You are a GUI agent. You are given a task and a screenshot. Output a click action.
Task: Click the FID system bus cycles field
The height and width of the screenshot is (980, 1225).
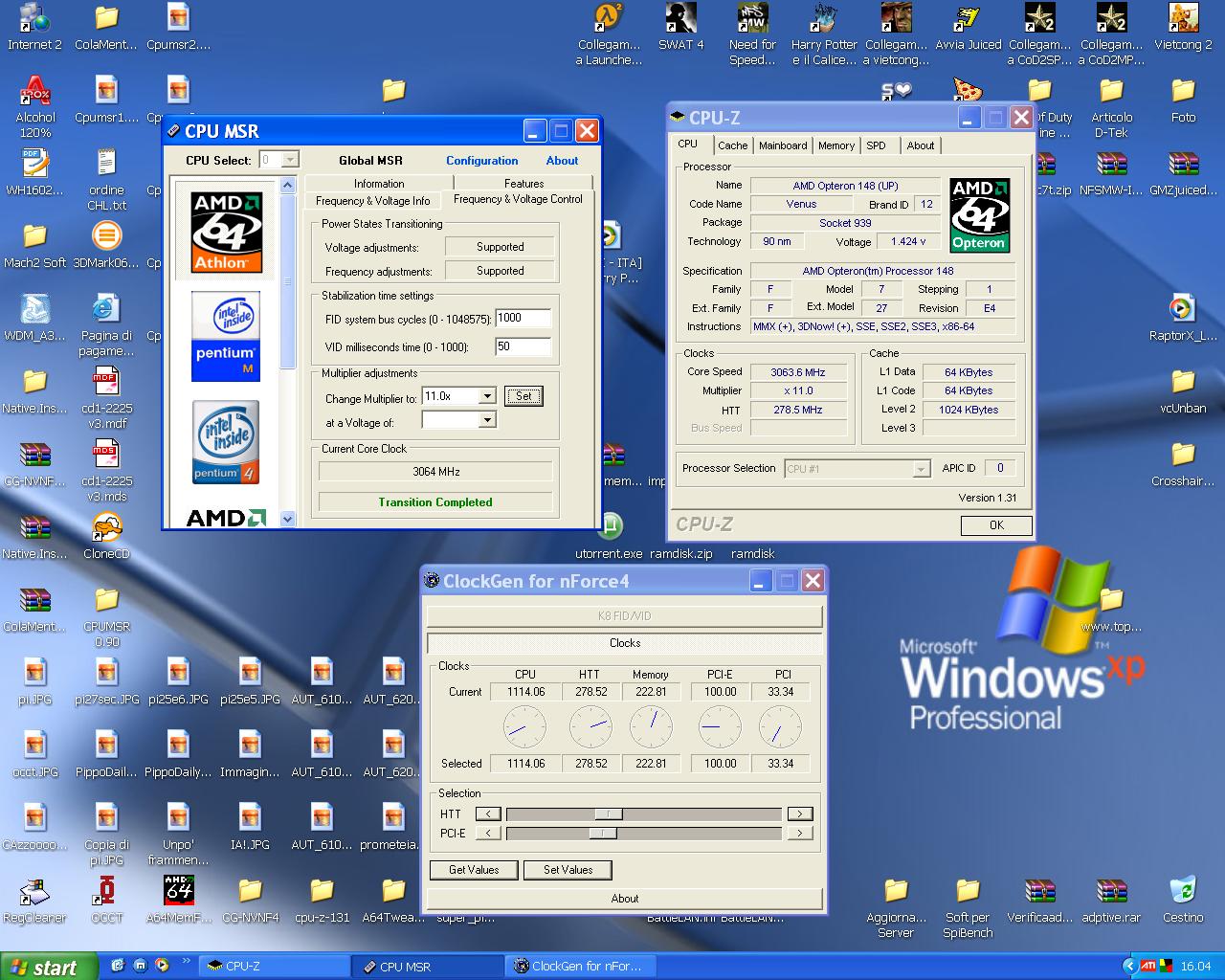click(523, 319)
